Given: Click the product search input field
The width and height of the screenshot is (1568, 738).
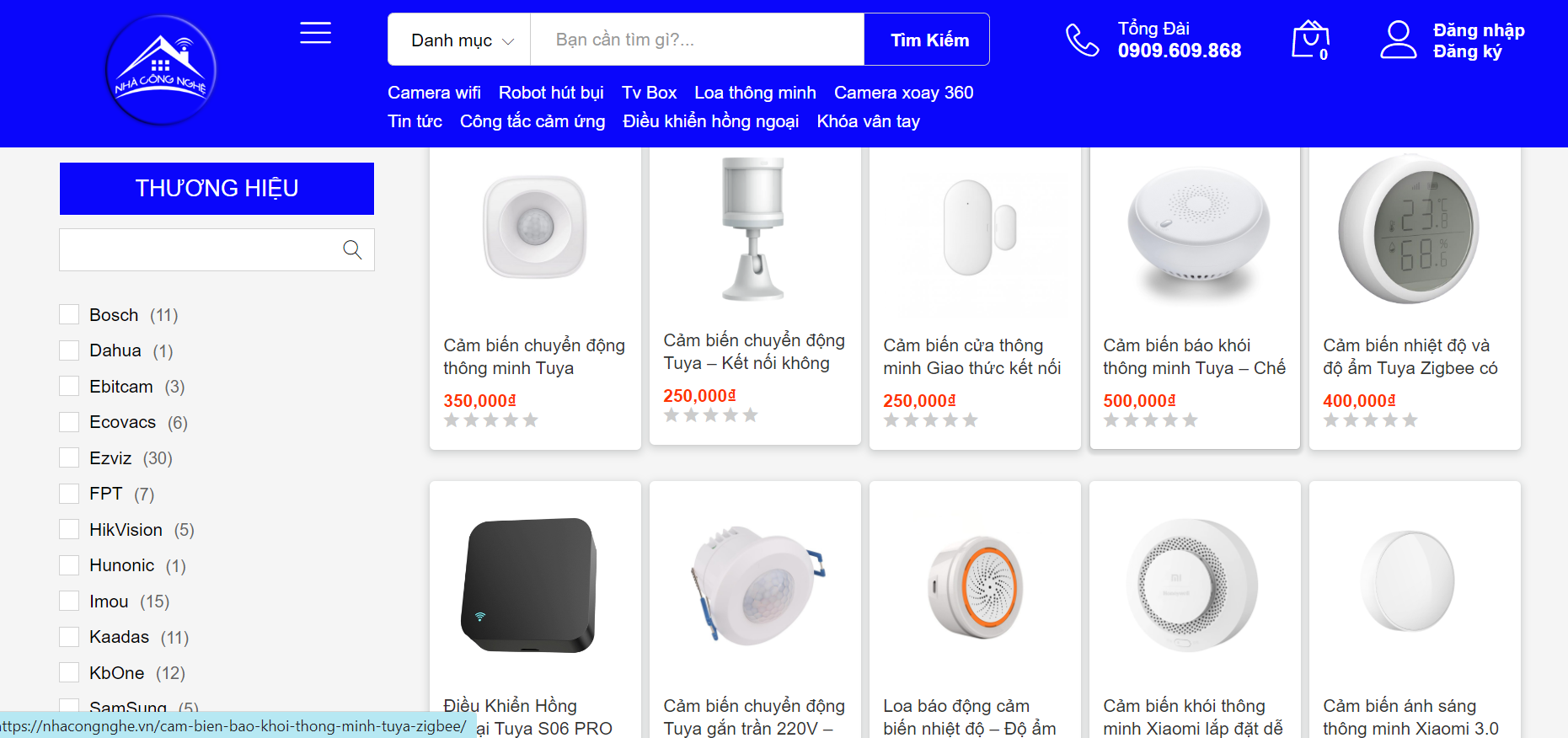Looking at the screenshot, I should coord(696,40).
